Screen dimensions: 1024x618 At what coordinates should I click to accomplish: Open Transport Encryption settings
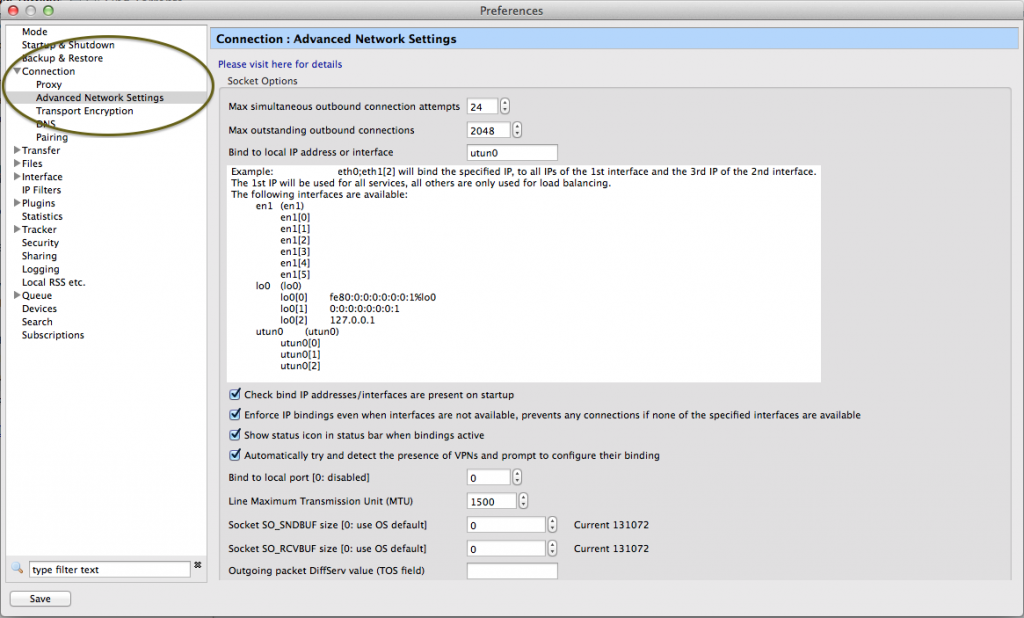[x=84, y=110]
